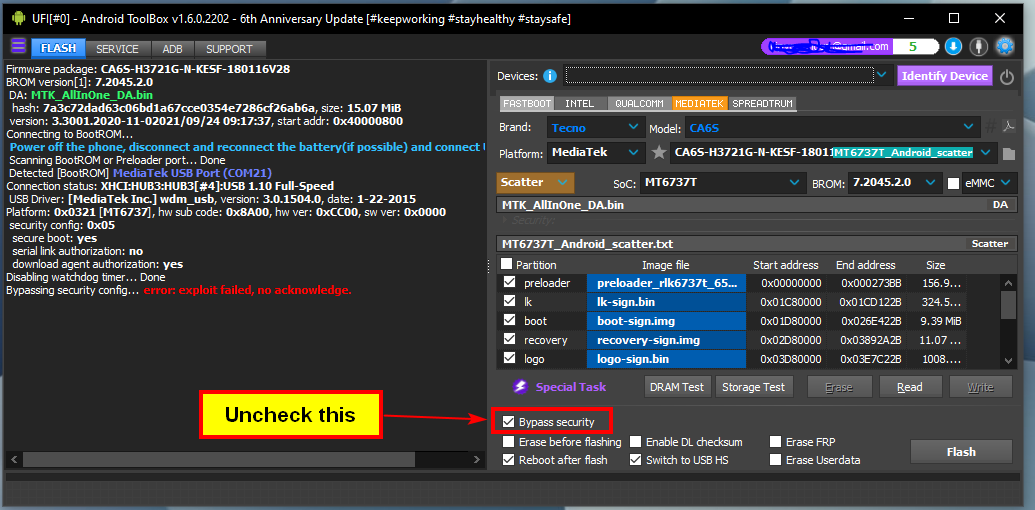Uncheck the recovery partition checkbox
Image resolution: width=1035 pixels, height=510 pixels.
pos(510,340)
